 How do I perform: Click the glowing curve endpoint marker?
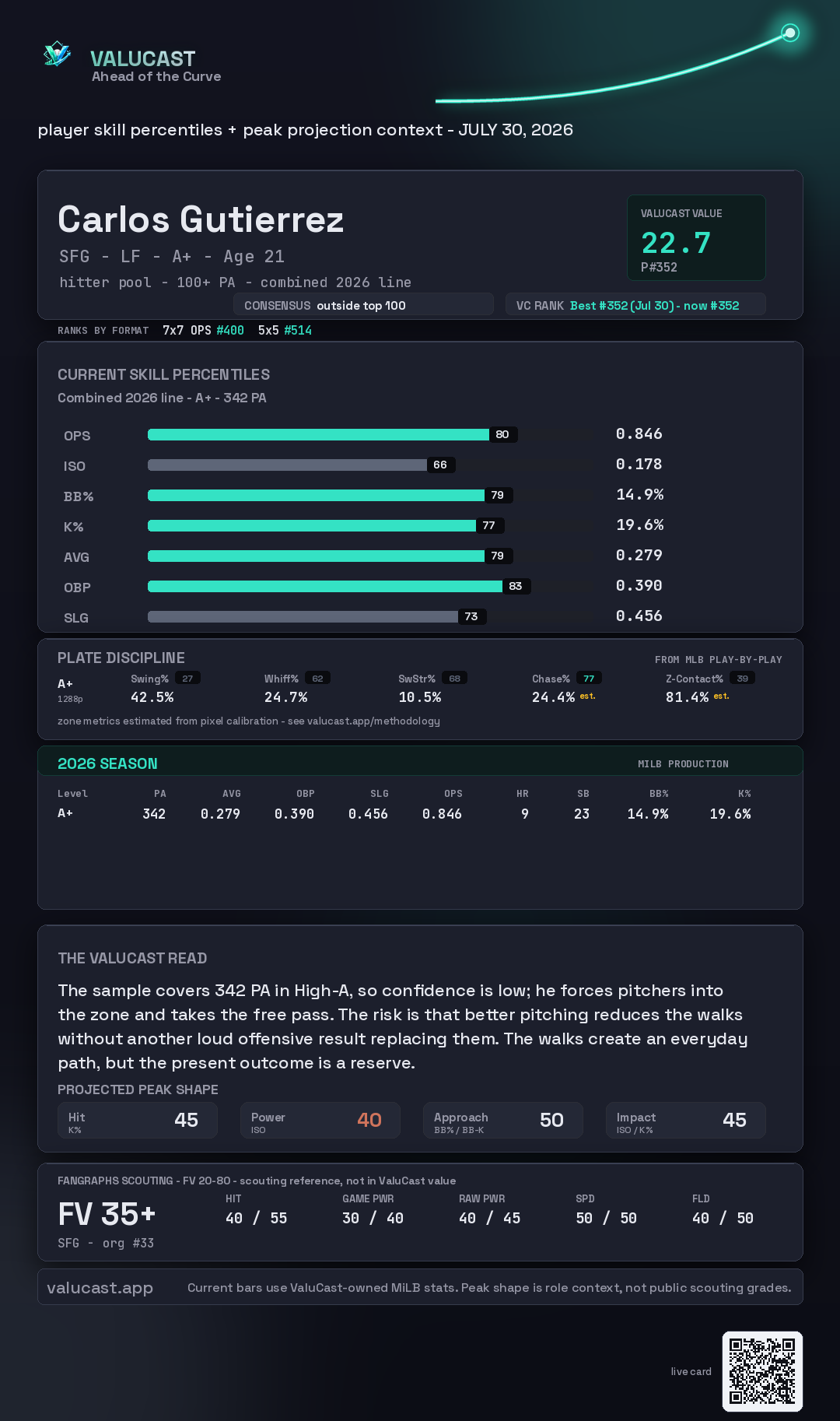[x=790, y=33]
